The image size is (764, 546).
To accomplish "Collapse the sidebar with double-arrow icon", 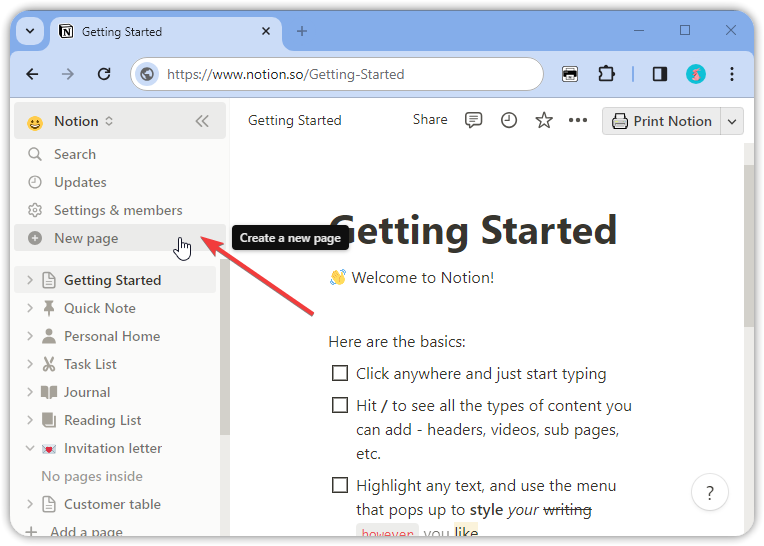I will (x=202, y=121).
